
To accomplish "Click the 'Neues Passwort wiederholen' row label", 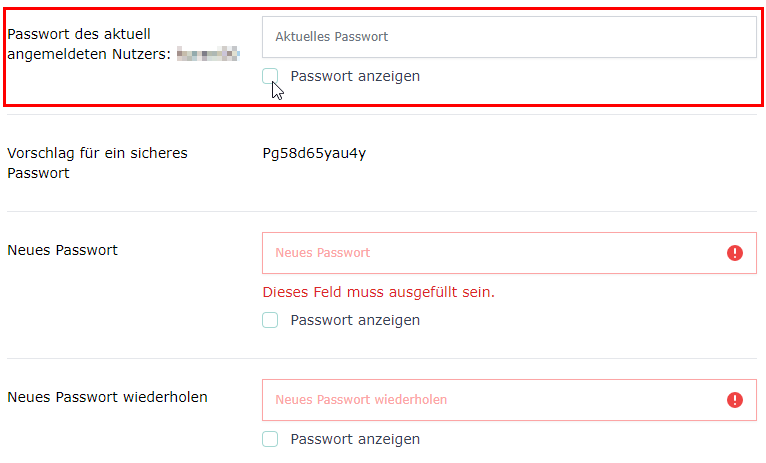I will coord(107,397).
